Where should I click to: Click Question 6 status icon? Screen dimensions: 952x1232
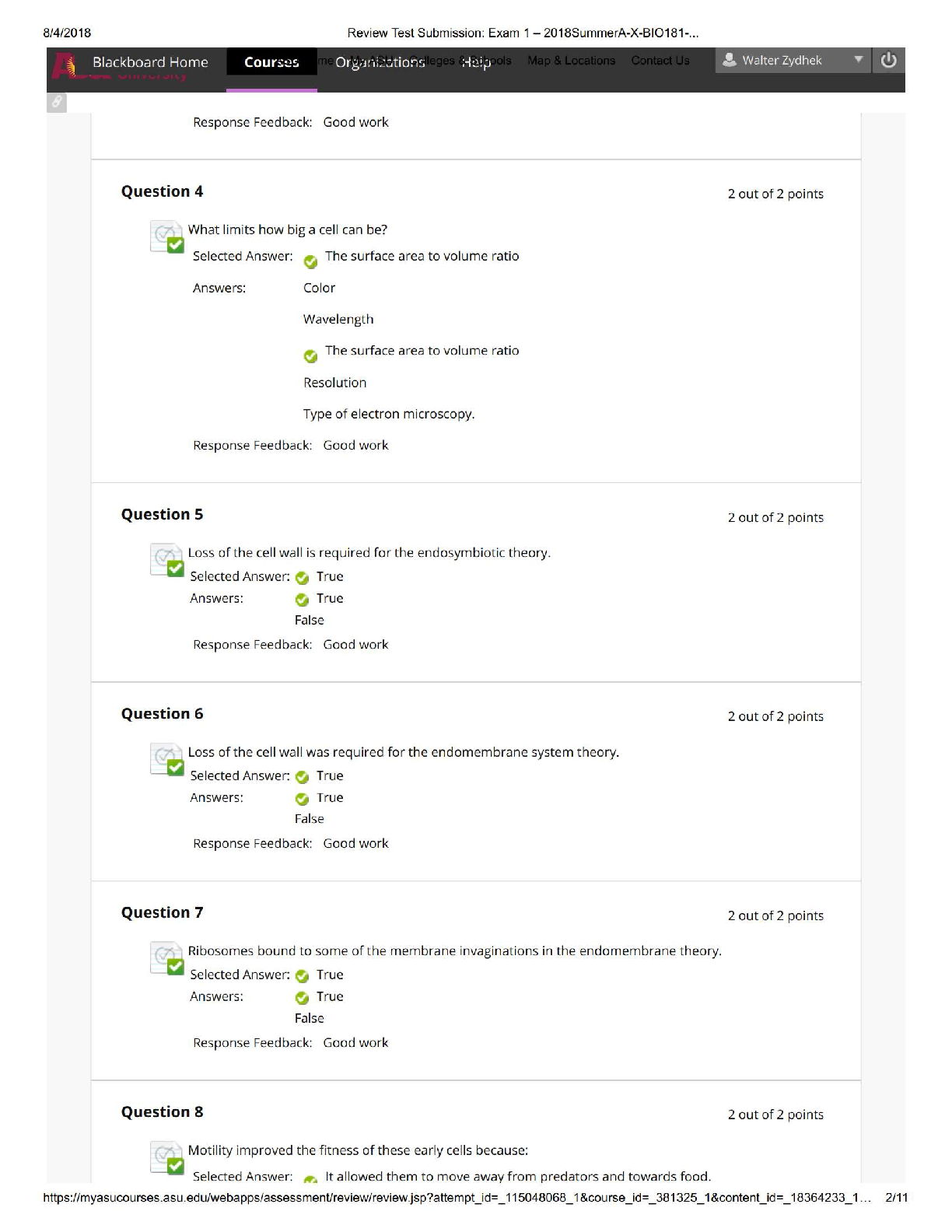[166, 759]
